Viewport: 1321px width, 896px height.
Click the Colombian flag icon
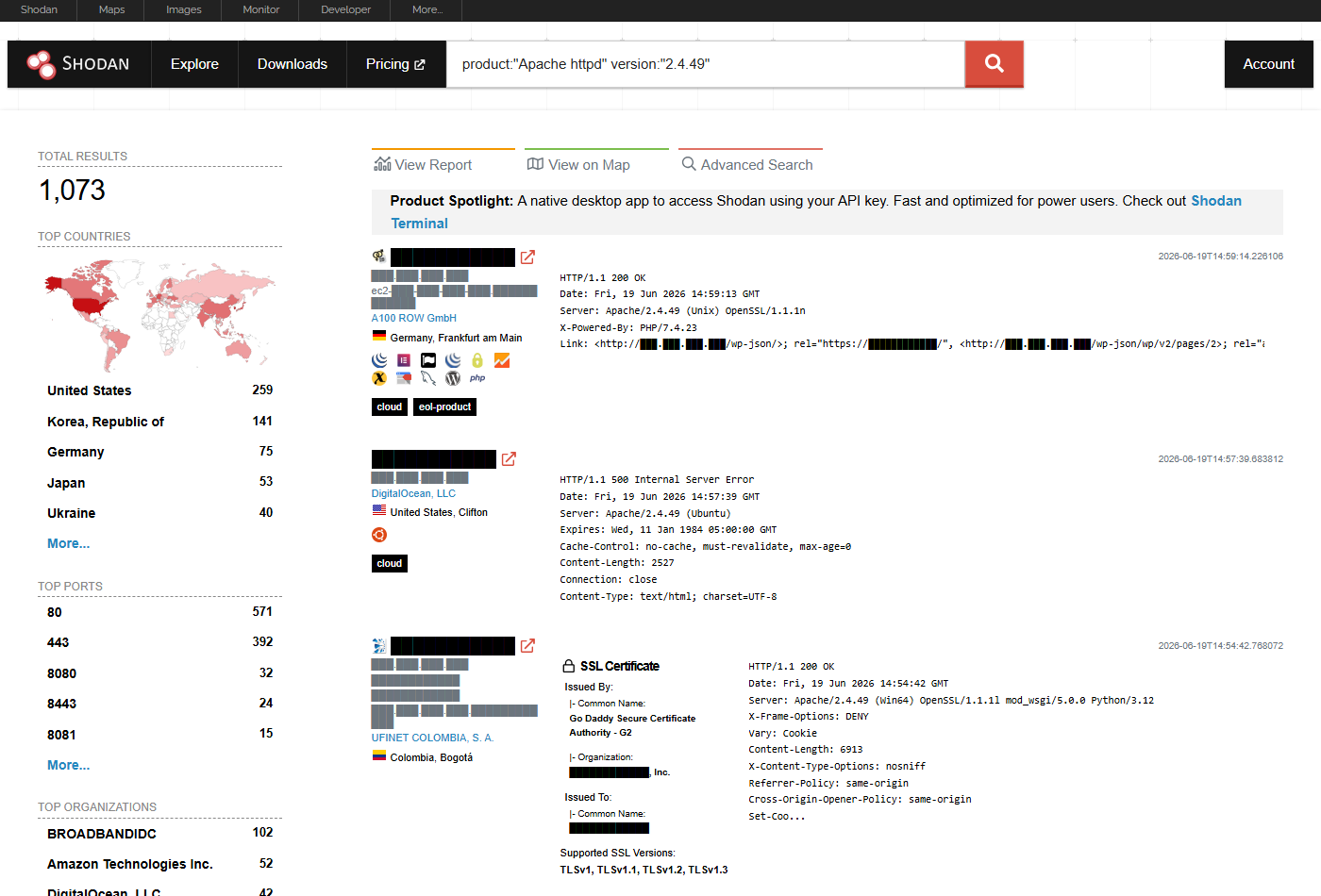[379, 756]
